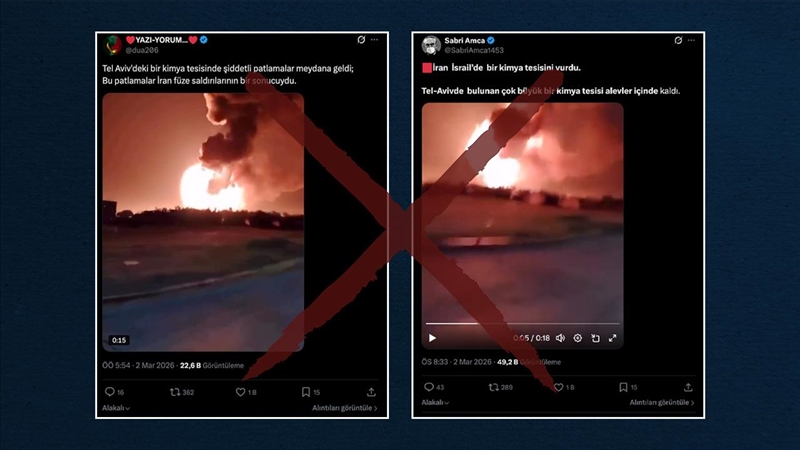Share the Sabri Amca tweet
Screen dimensions: 800x450
688,387
